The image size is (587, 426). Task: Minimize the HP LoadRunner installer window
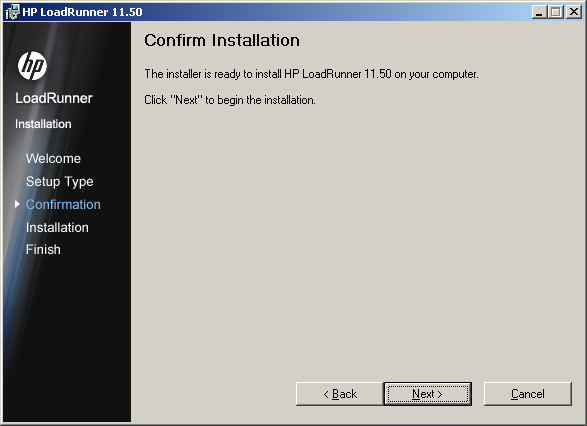539,12
